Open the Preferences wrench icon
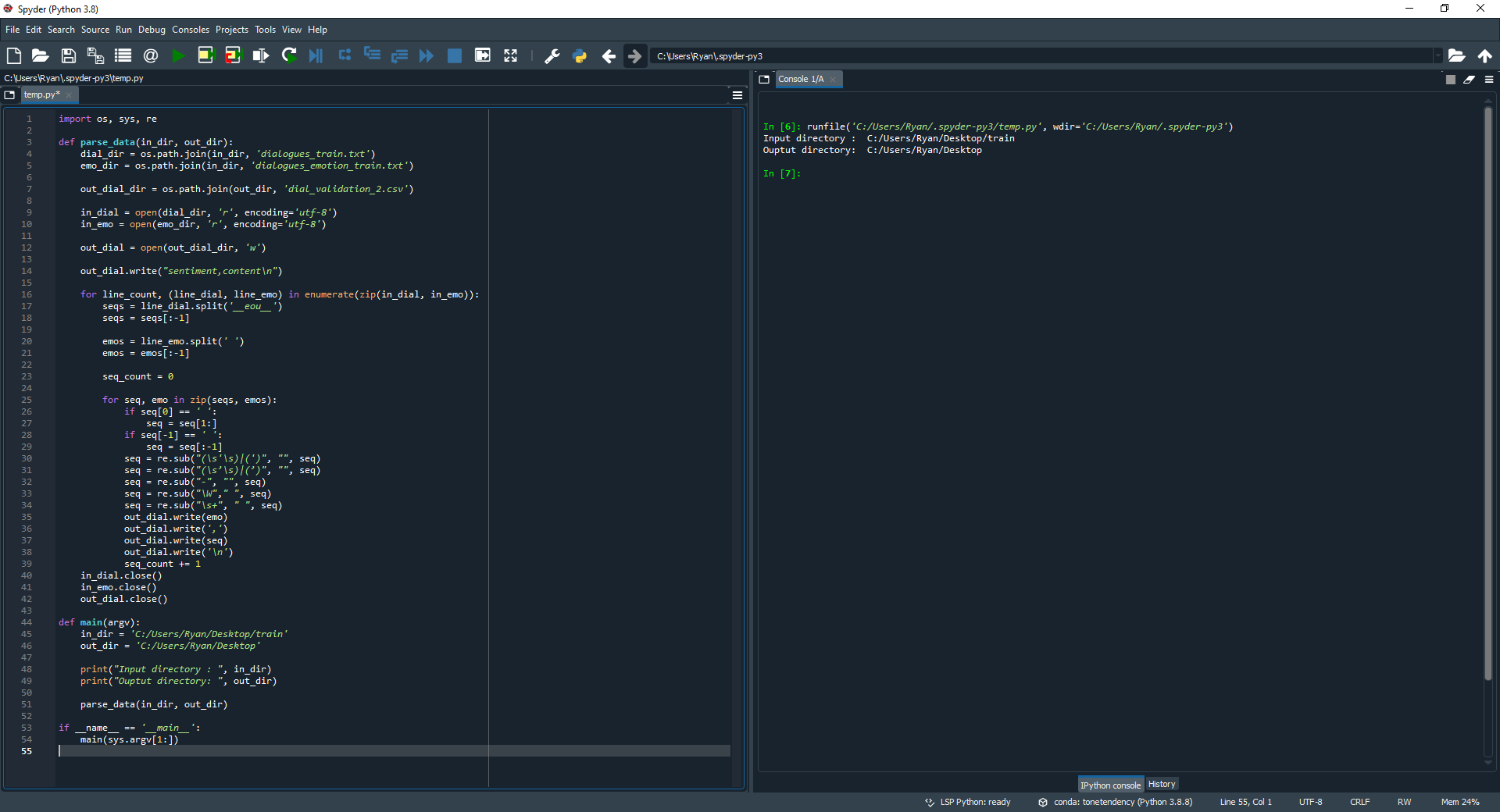Image resolution: width=1500 pixels, height=812 pixels. tap(552, 55)
